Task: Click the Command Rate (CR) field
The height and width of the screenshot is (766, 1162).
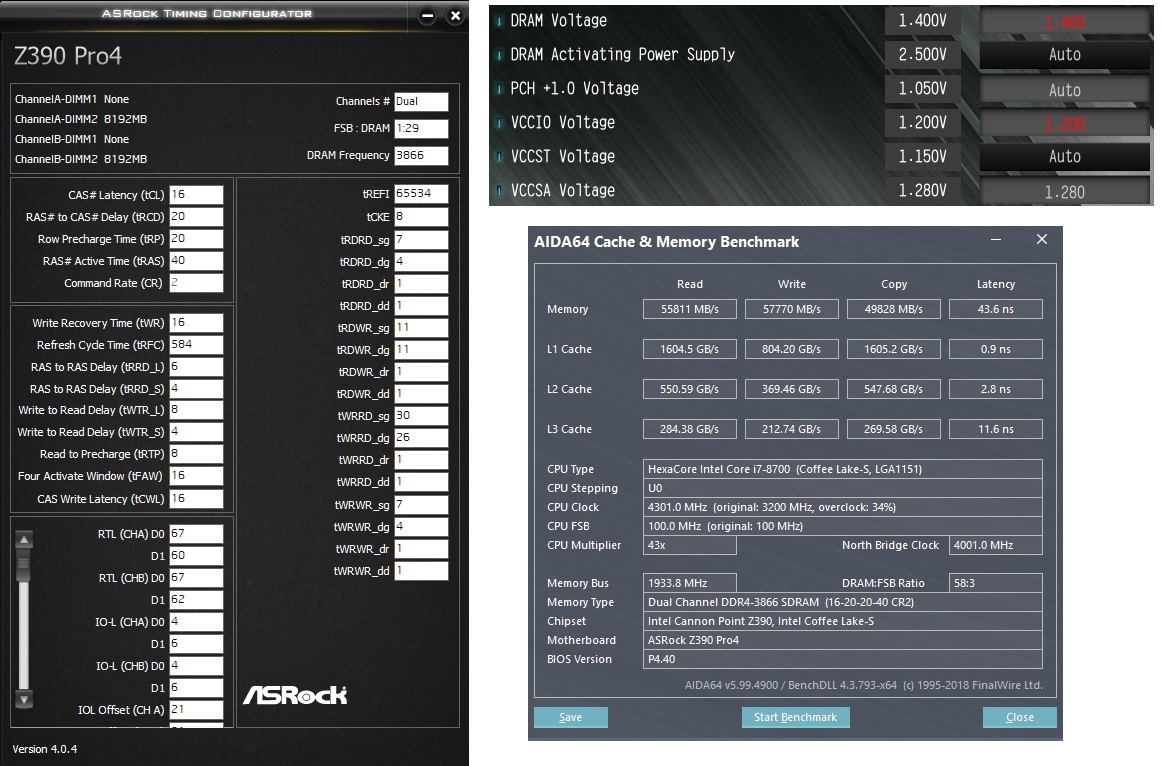Action: [196, 283]
